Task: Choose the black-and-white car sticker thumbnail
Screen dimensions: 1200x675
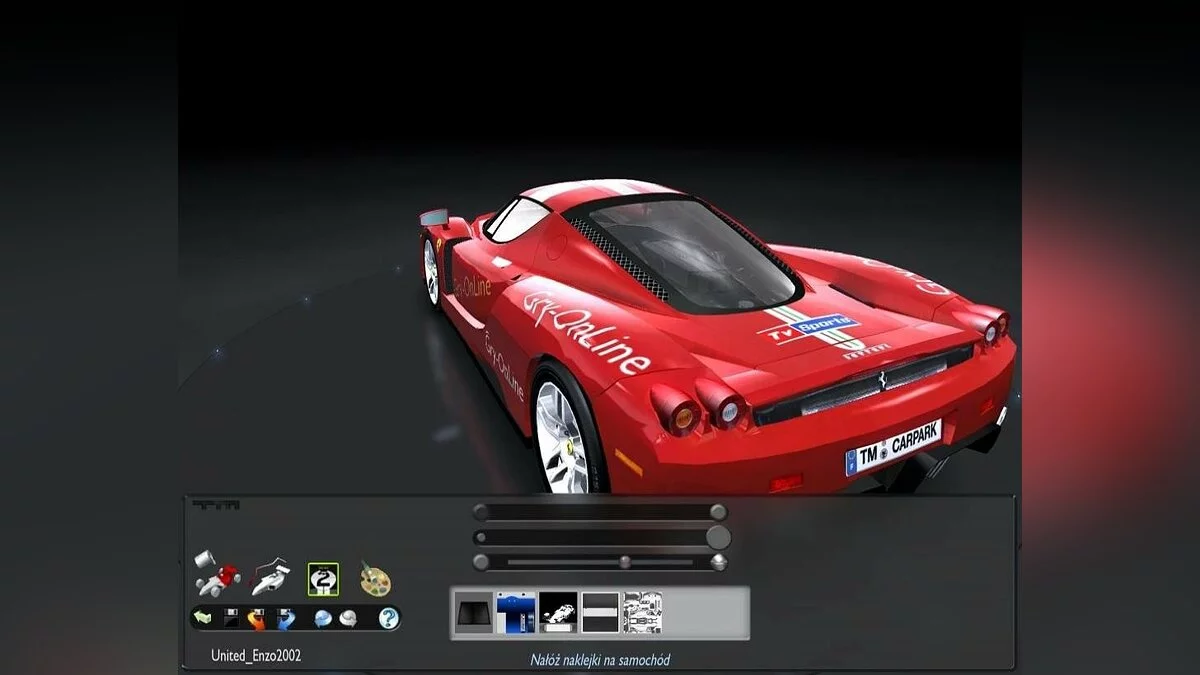Action: tap(558, 612)
